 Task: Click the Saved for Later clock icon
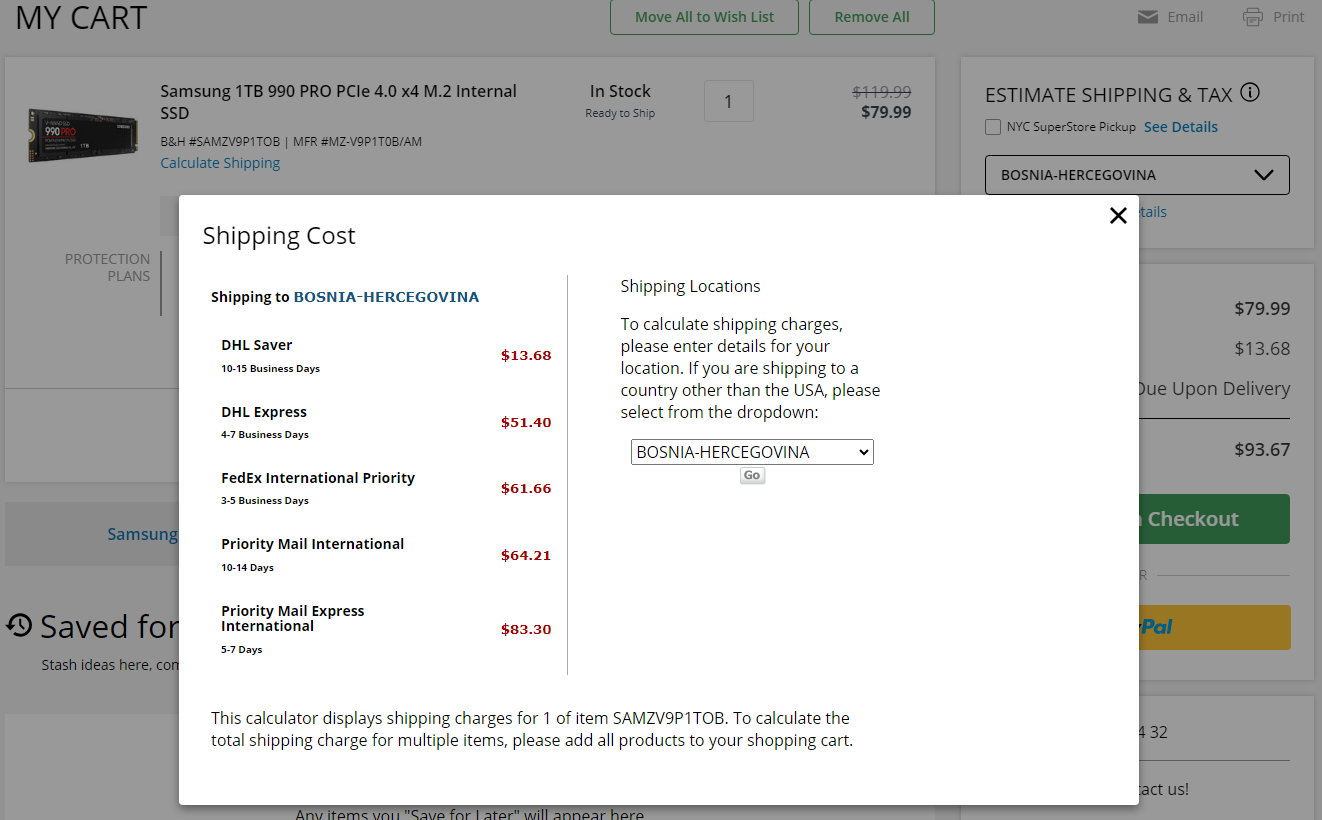point(19,625)
